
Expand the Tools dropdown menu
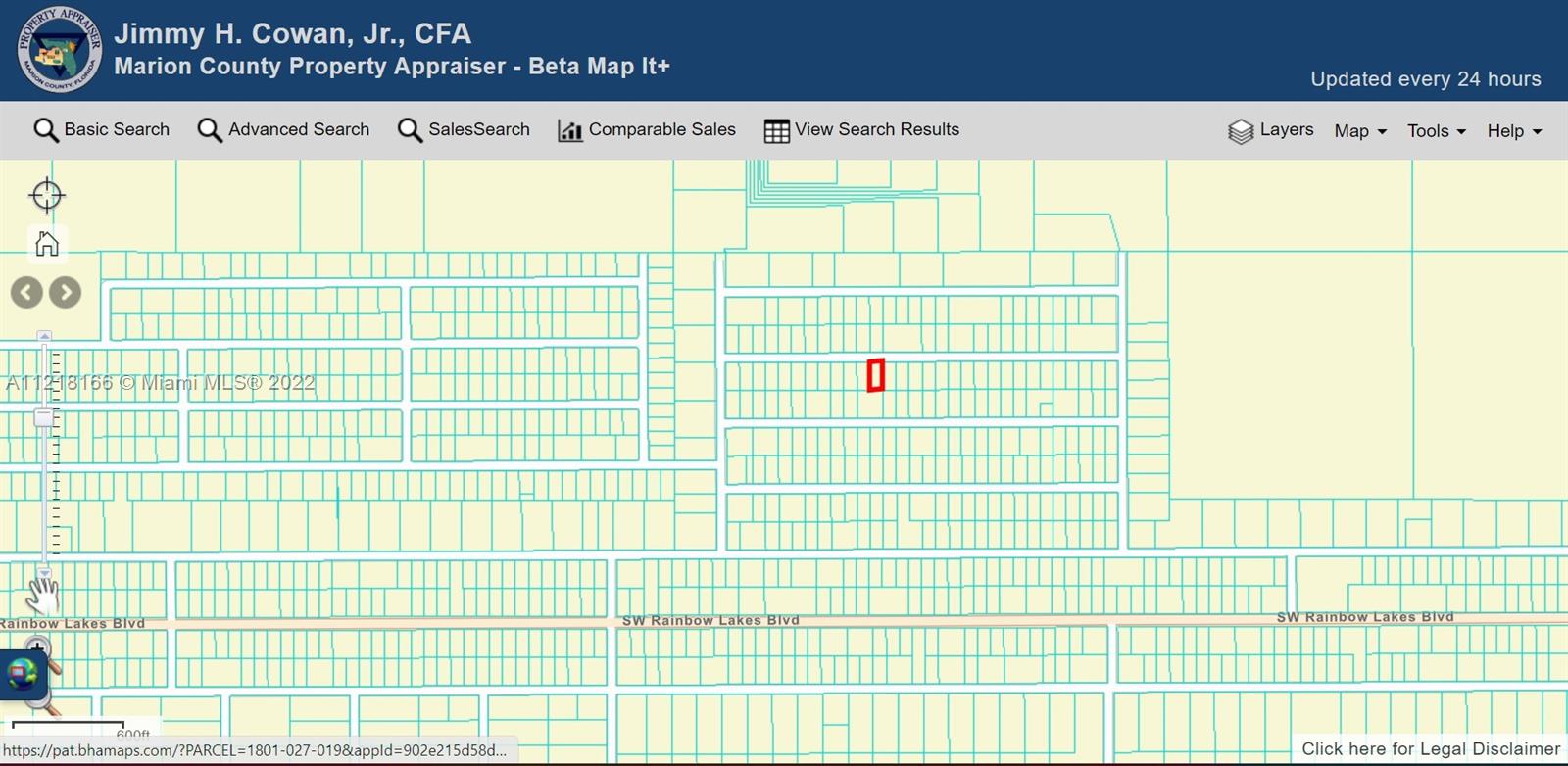coord(1436,131)
